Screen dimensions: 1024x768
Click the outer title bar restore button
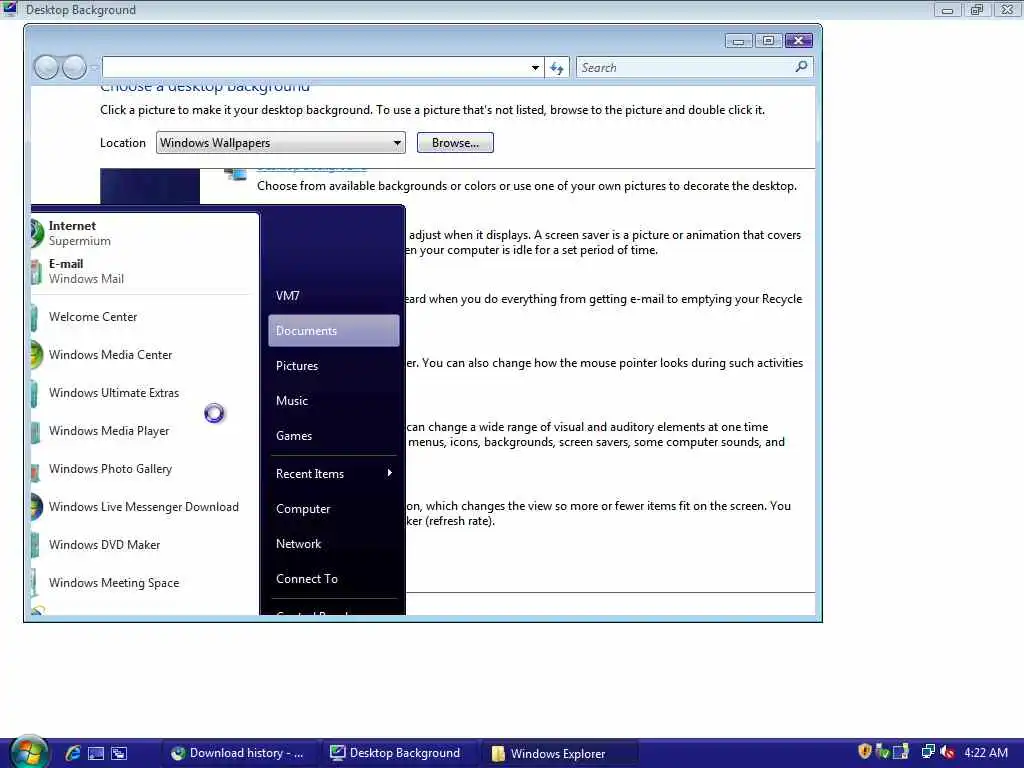pos(976,10)
